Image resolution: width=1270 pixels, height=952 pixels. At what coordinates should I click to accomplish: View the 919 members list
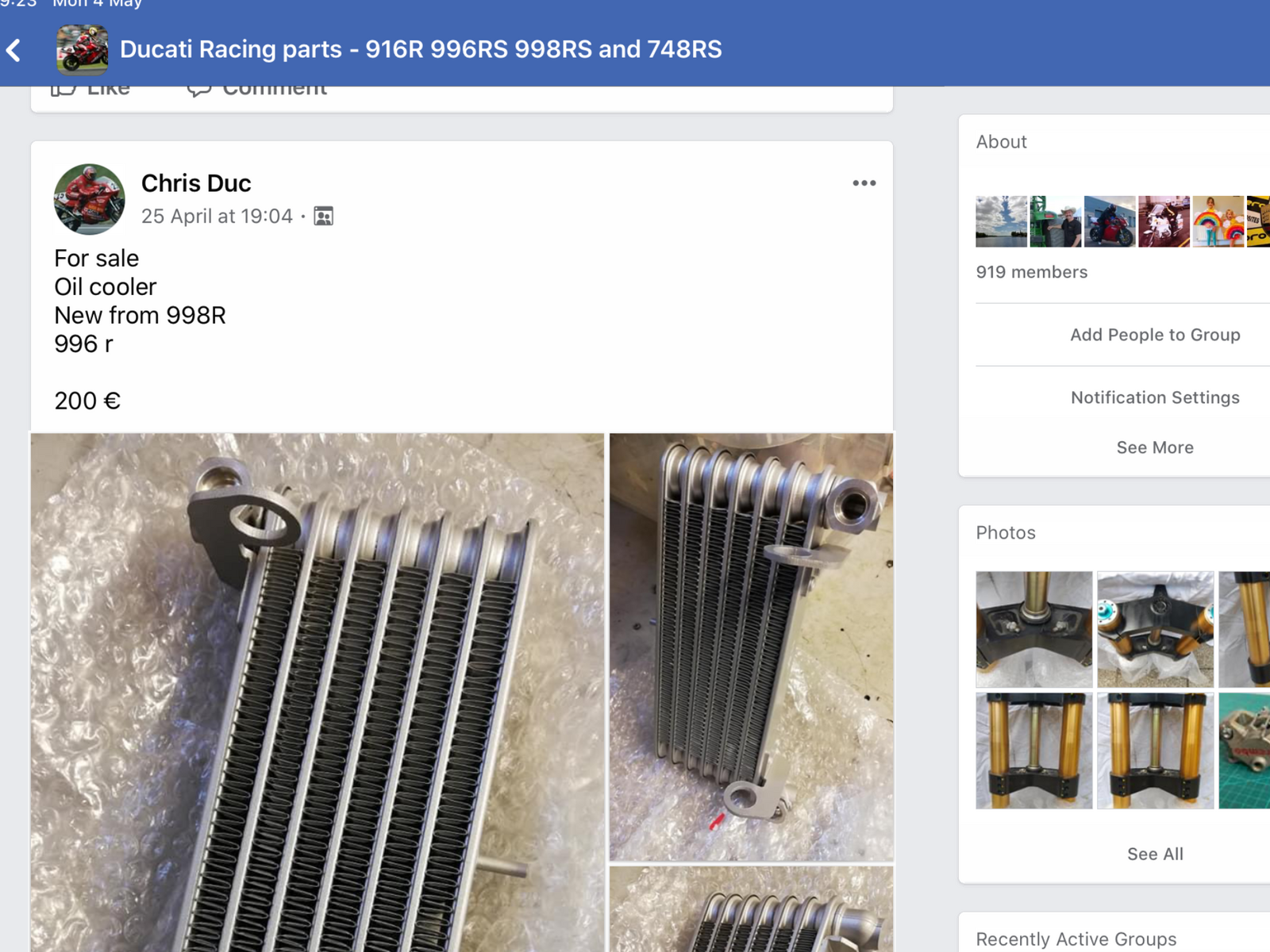1032,272
